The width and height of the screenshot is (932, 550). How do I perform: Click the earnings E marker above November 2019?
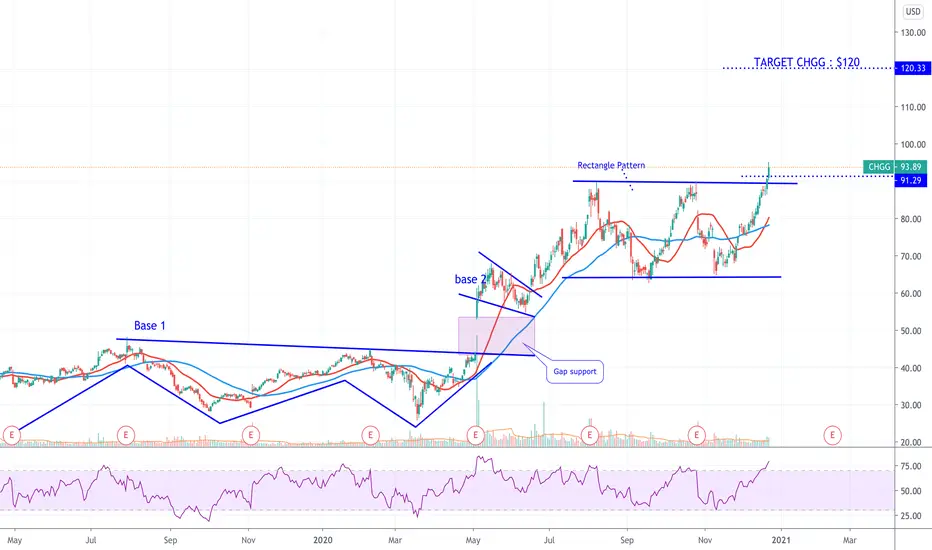coord(251,435)
